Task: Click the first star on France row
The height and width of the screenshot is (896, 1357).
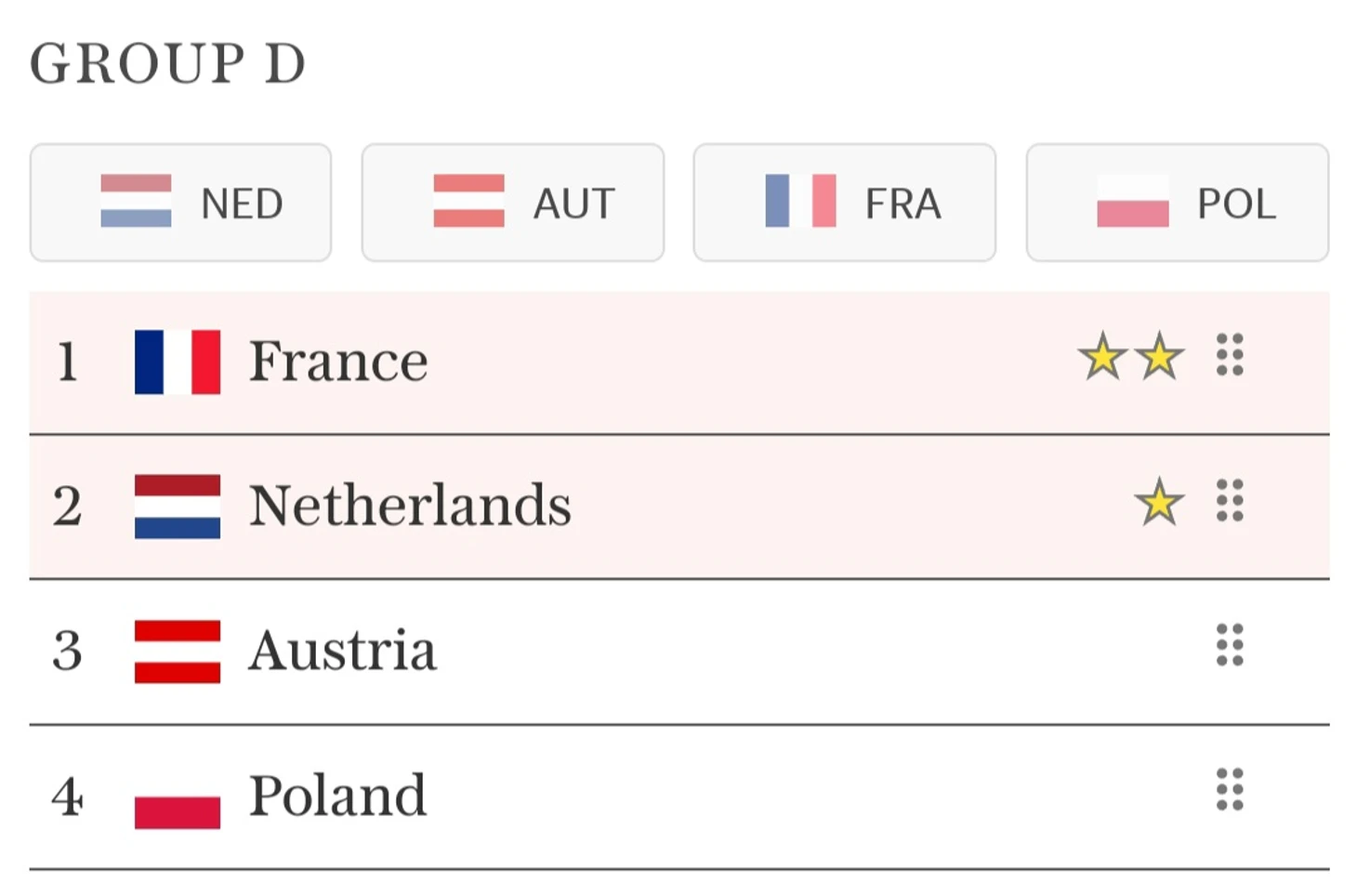Action: pos(1102,358)
